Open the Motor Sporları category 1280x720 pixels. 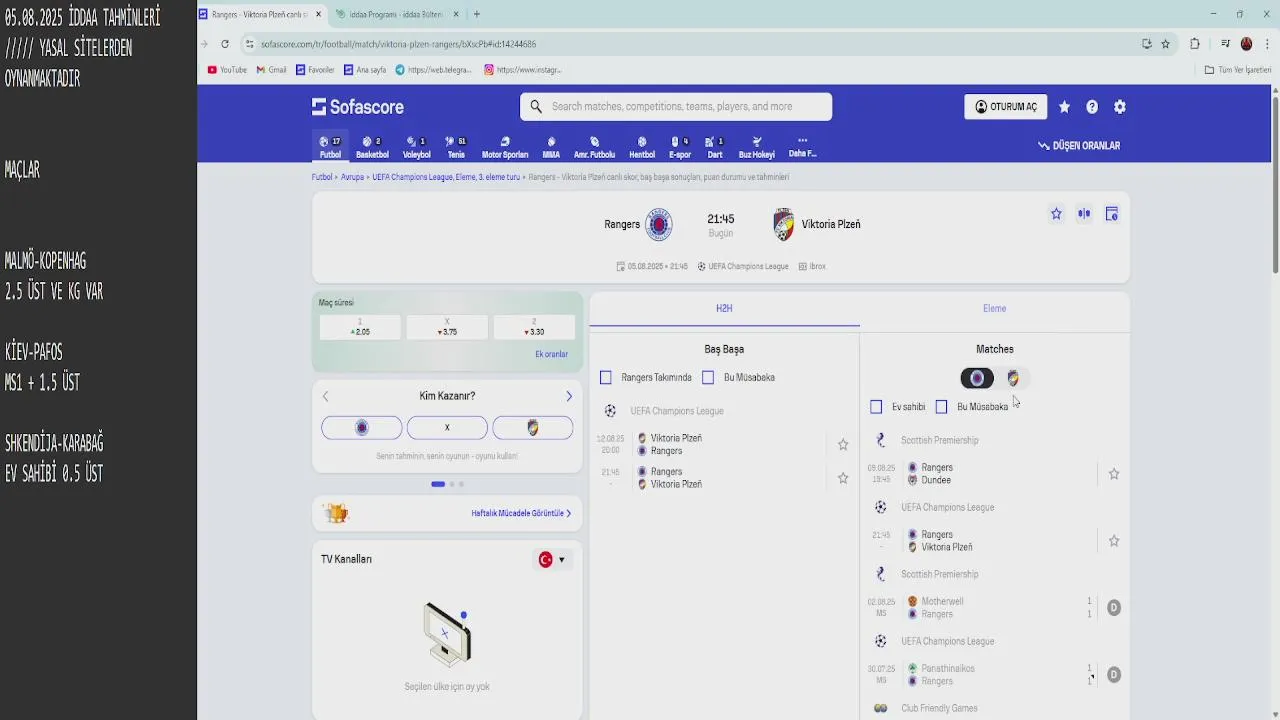[505, 147]
